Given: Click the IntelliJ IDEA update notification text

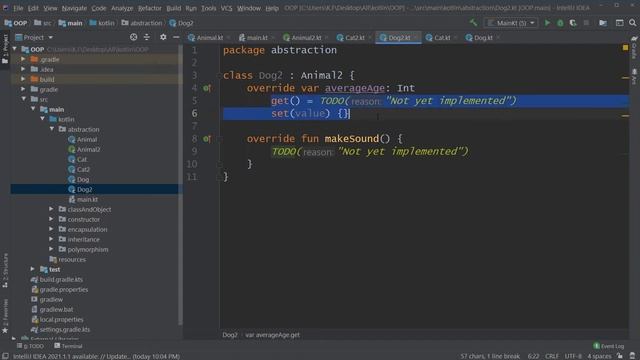Looking at the screenshot, I should (96, 356).
